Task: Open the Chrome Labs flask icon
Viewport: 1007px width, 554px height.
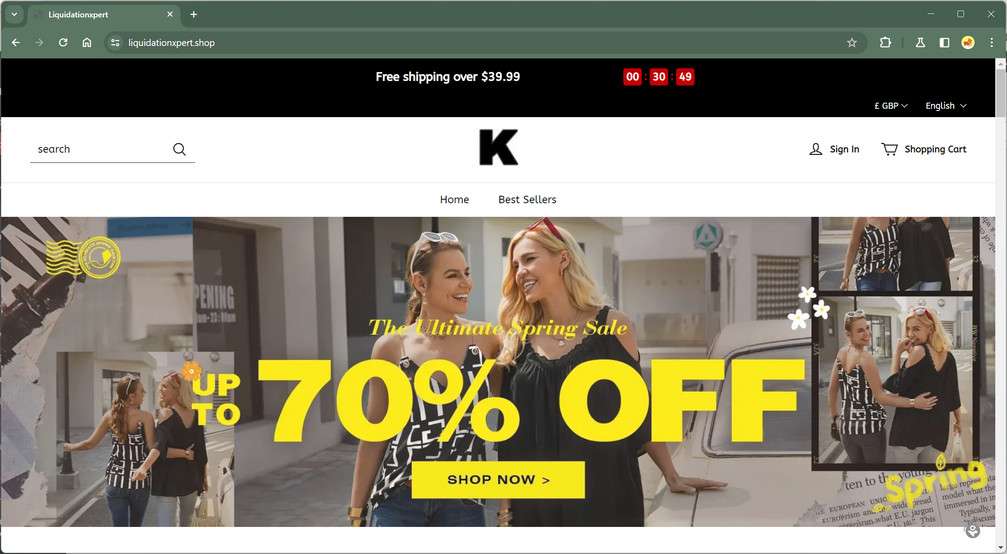Action: click(920, 42)
